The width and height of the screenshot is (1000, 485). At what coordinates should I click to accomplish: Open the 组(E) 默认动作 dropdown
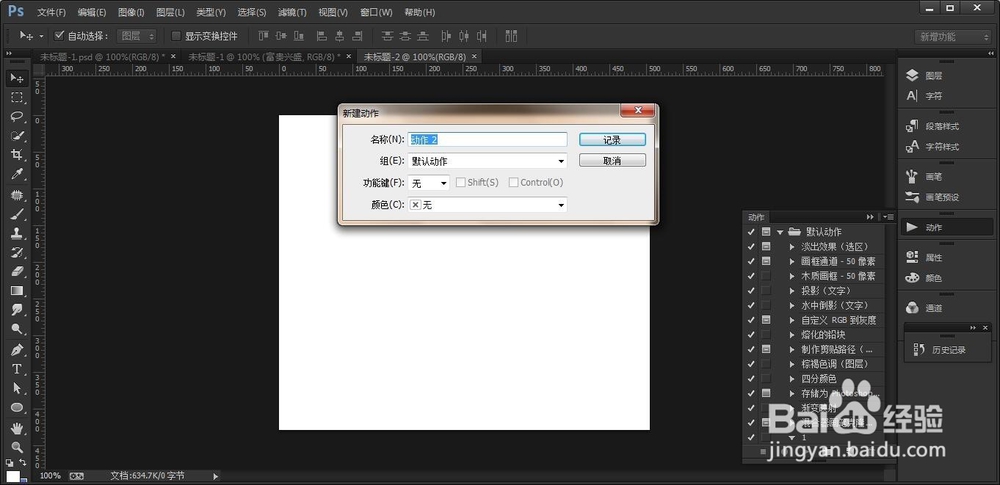pyautogui.click(x=487, y=161)
